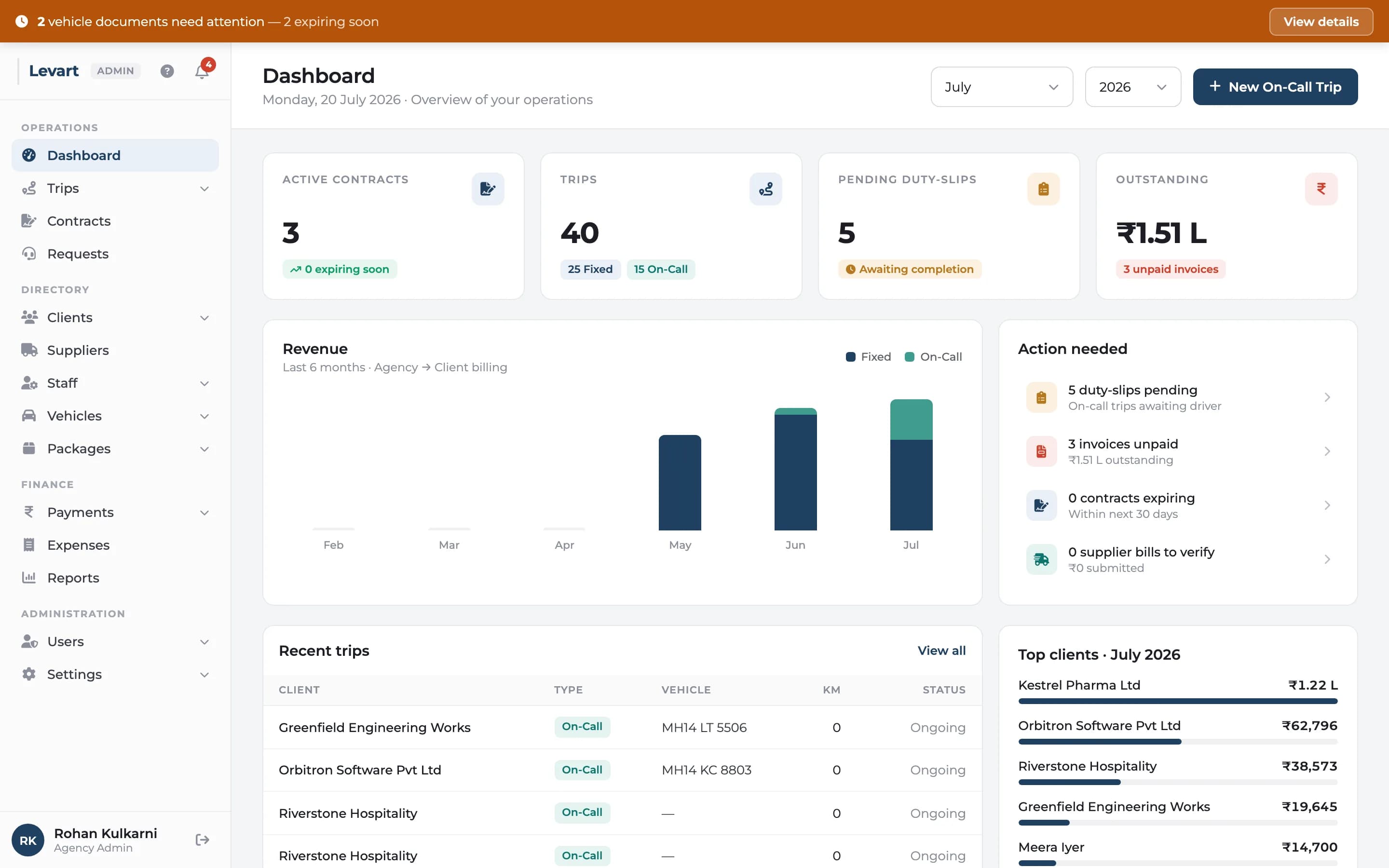Open the July month dropdown
The width and height of the screenshot is (1389, 868).
tap(1002, 87)
